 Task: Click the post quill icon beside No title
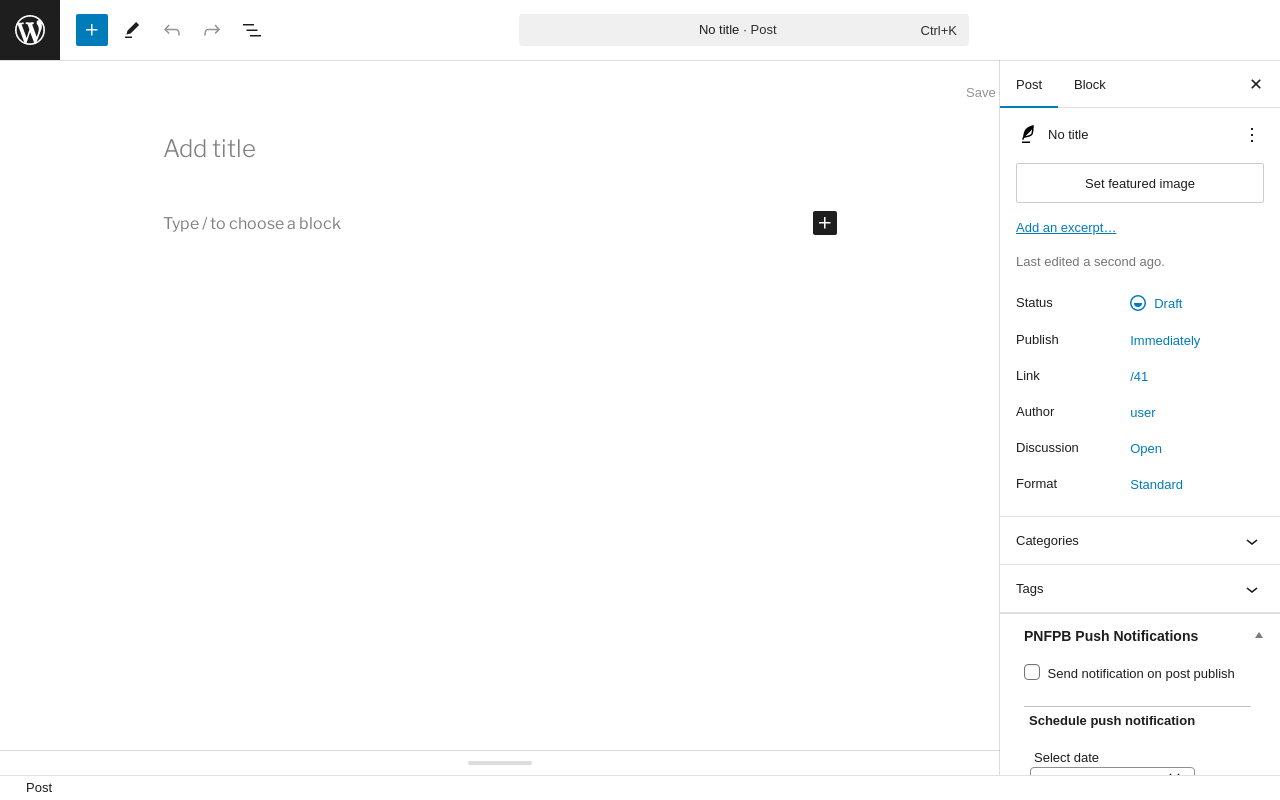1027,134
